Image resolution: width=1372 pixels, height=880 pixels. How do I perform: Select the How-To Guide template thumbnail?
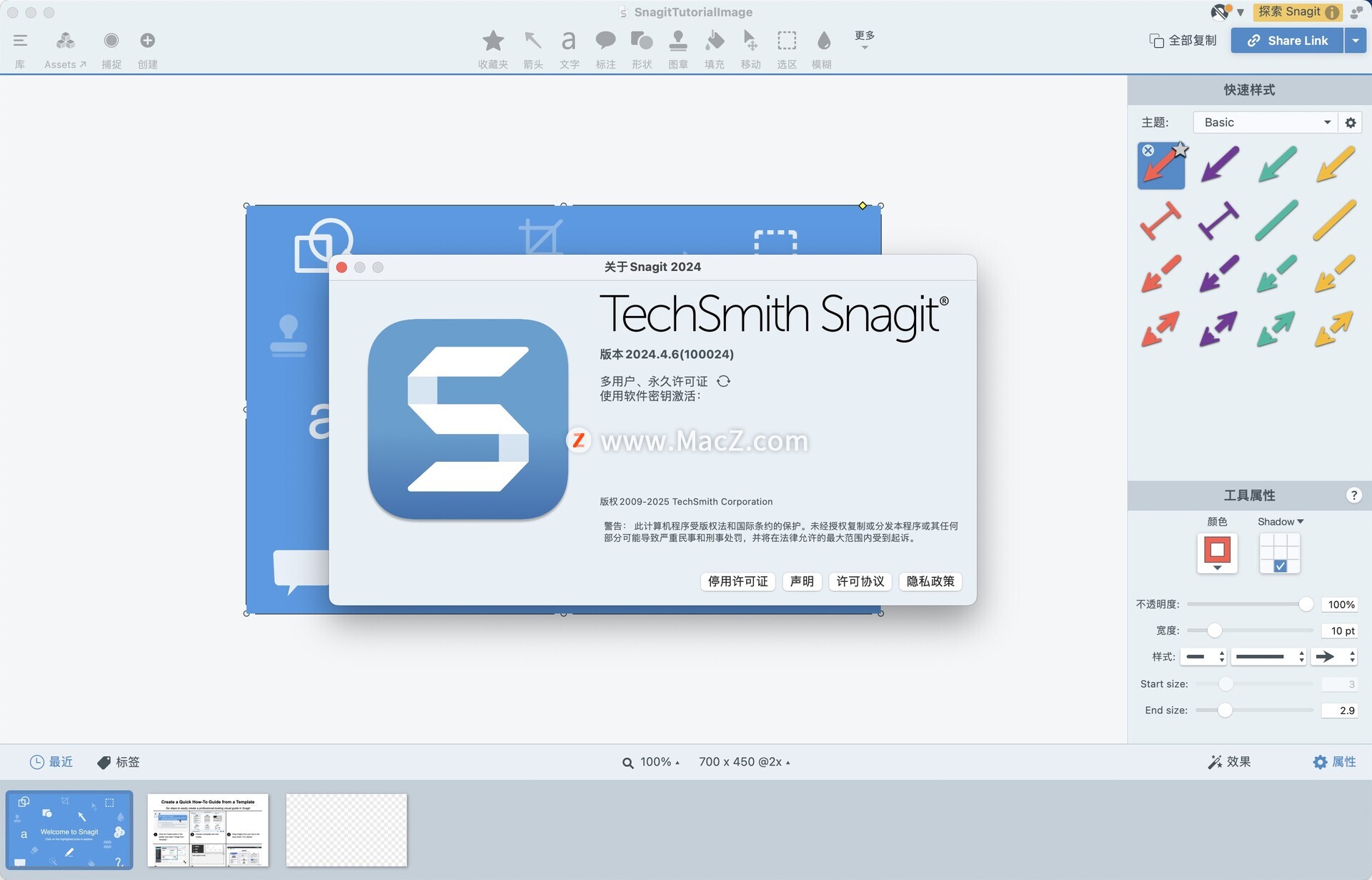point(208,830)
